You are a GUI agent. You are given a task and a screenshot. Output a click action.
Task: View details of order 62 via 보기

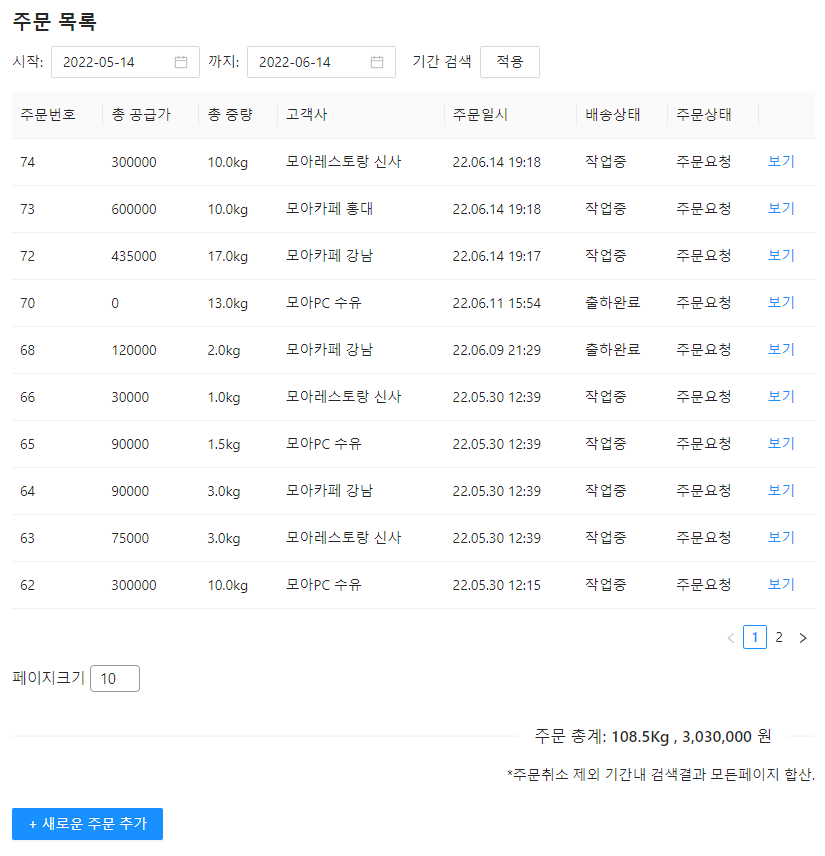[x=780, y=584]
